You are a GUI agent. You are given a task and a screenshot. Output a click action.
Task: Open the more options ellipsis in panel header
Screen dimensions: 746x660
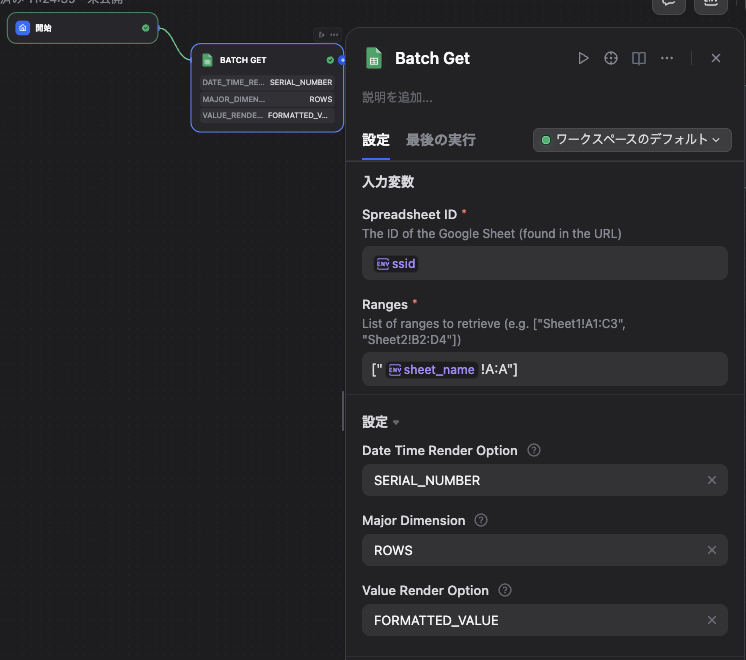click(667, 58)
